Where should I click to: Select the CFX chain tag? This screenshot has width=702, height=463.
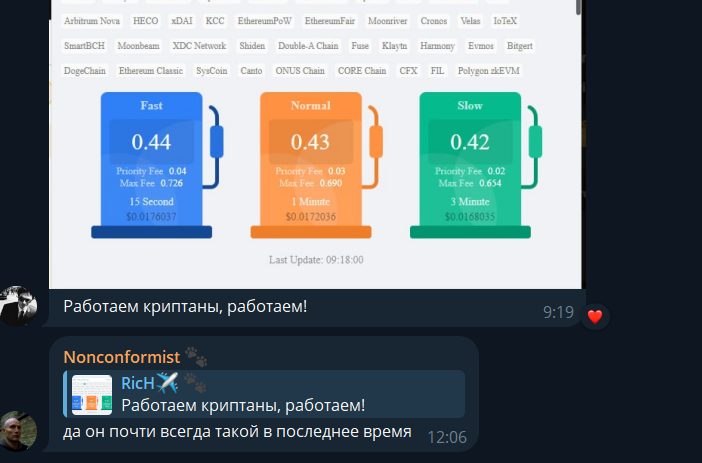tap(408, 71)
